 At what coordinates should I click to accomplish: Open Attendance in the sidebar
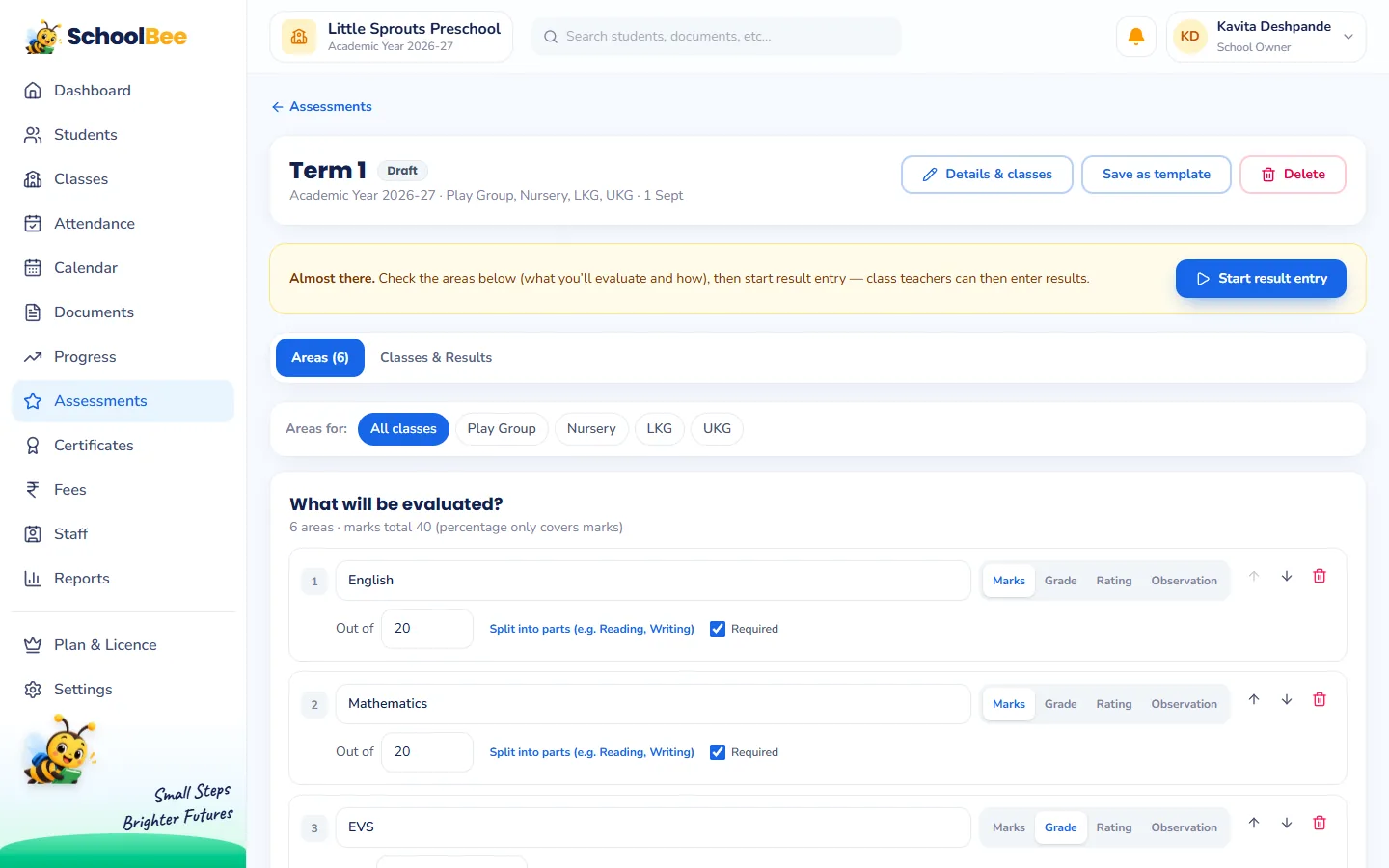(x=123, y=224)
